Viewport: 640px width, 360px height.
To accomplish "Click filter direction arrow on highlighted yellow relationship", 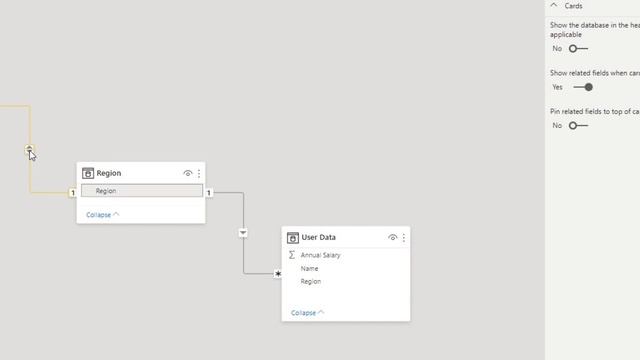I will pyautogui.click(x=29, y=149).
